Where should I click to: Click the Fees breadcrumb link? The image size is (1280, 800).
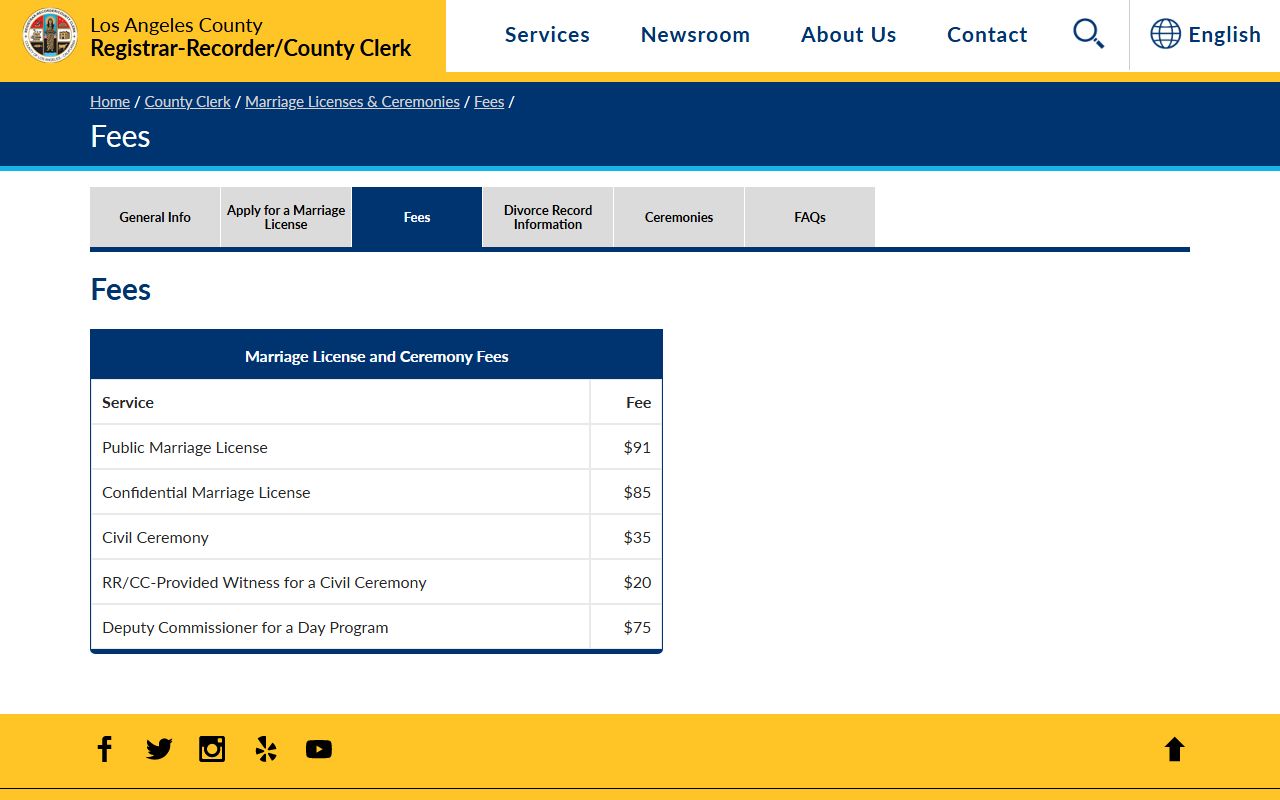[489, 102]
